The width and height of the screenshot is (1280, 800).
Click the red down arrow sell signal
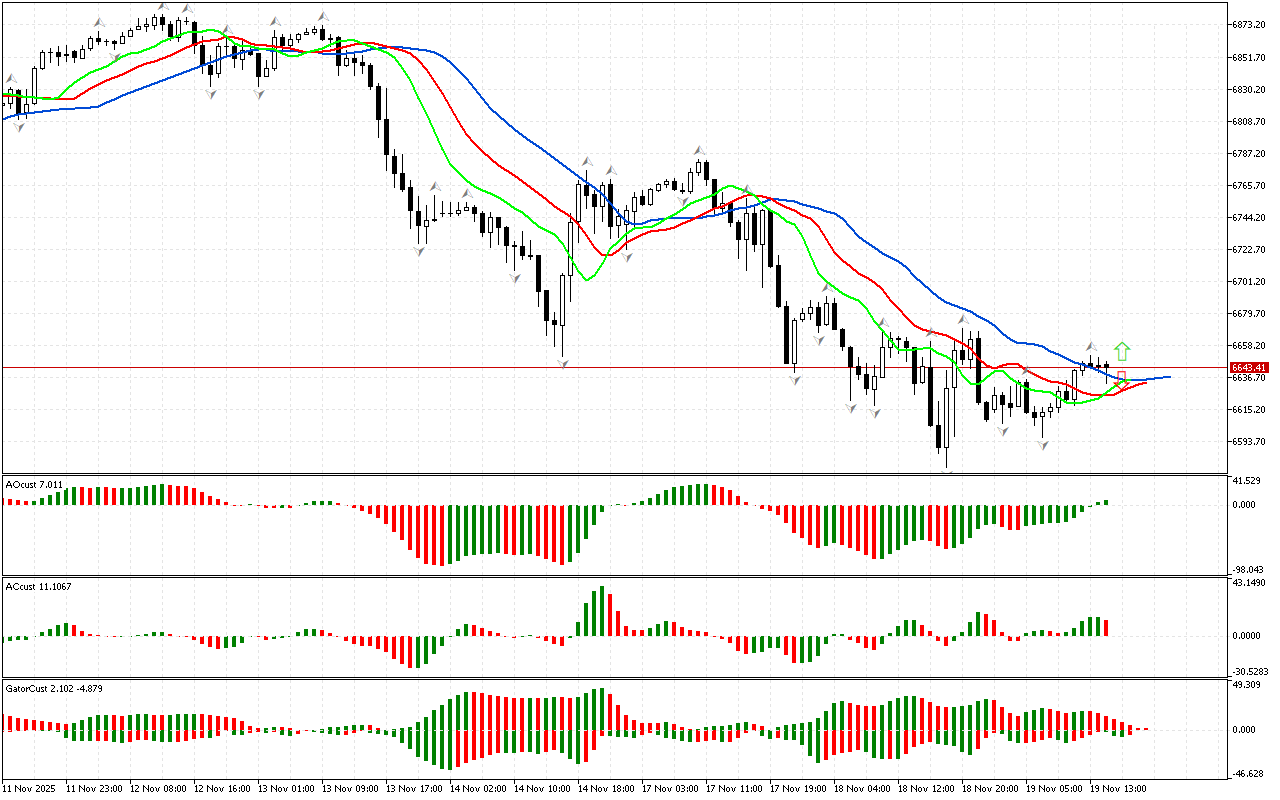pos(1122,378)
